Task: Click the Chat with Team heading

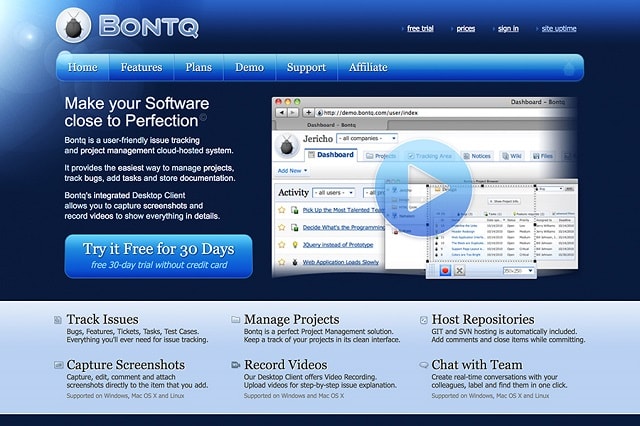Action: click(x=477, y=365)
